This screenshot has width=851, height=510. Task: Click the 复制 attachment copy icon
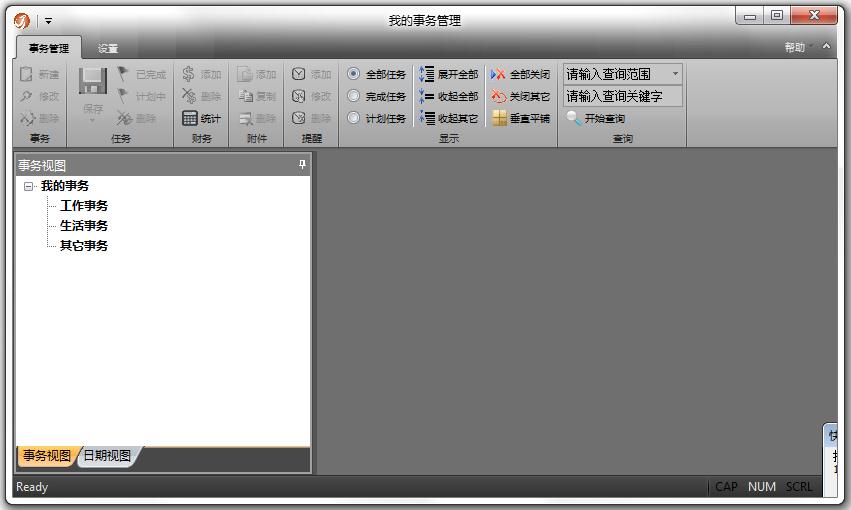[245, 96]
